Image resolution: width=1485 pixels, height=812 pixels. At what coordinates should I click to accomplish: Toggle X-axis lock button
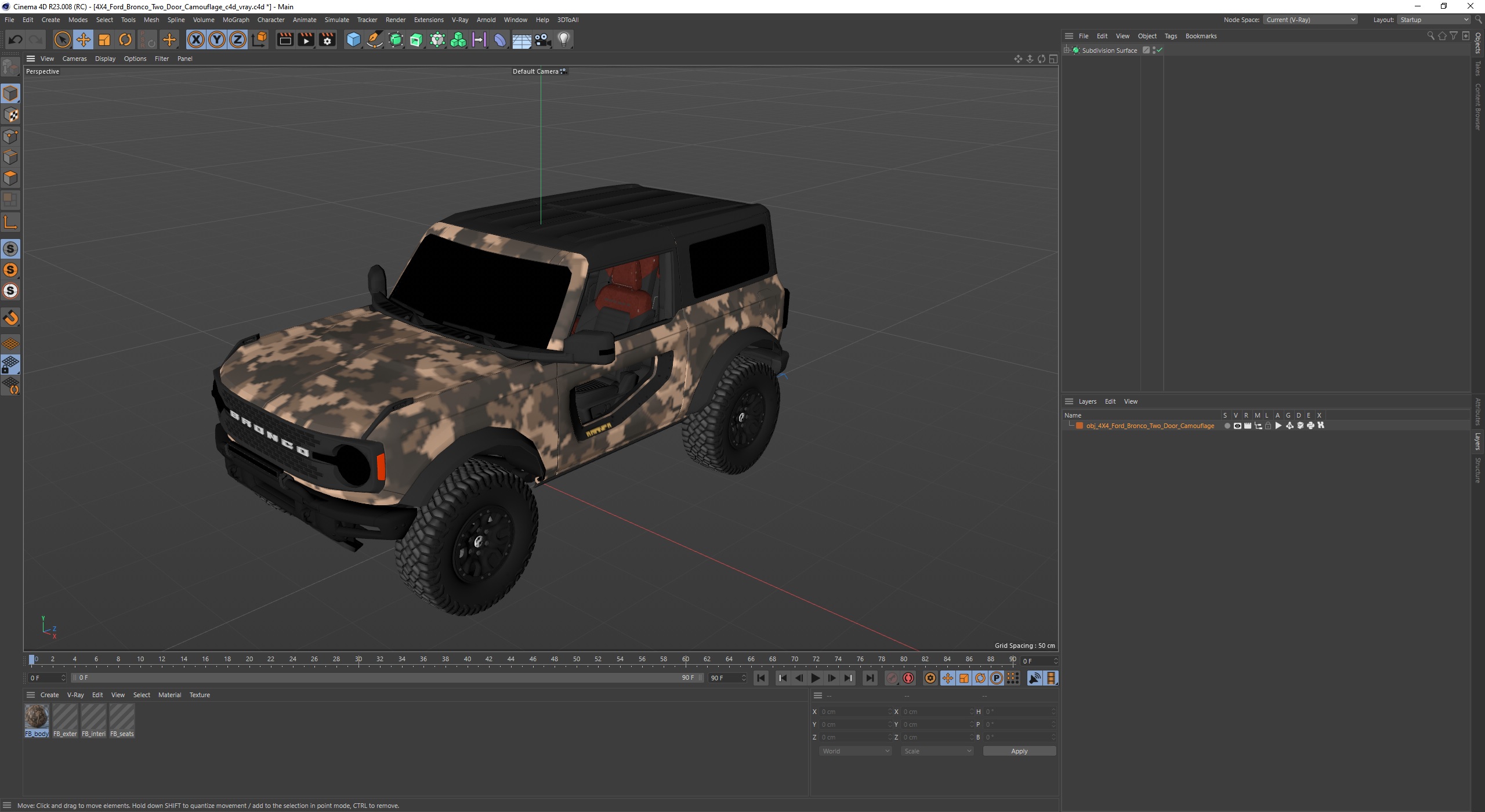click(x=196, y=39)
